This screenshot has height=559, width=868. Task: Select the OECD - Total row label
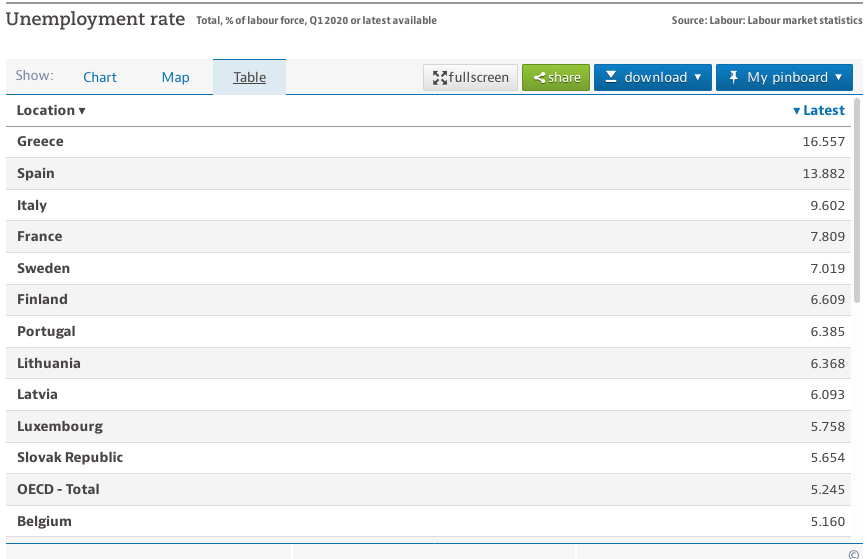click(58, 489)
